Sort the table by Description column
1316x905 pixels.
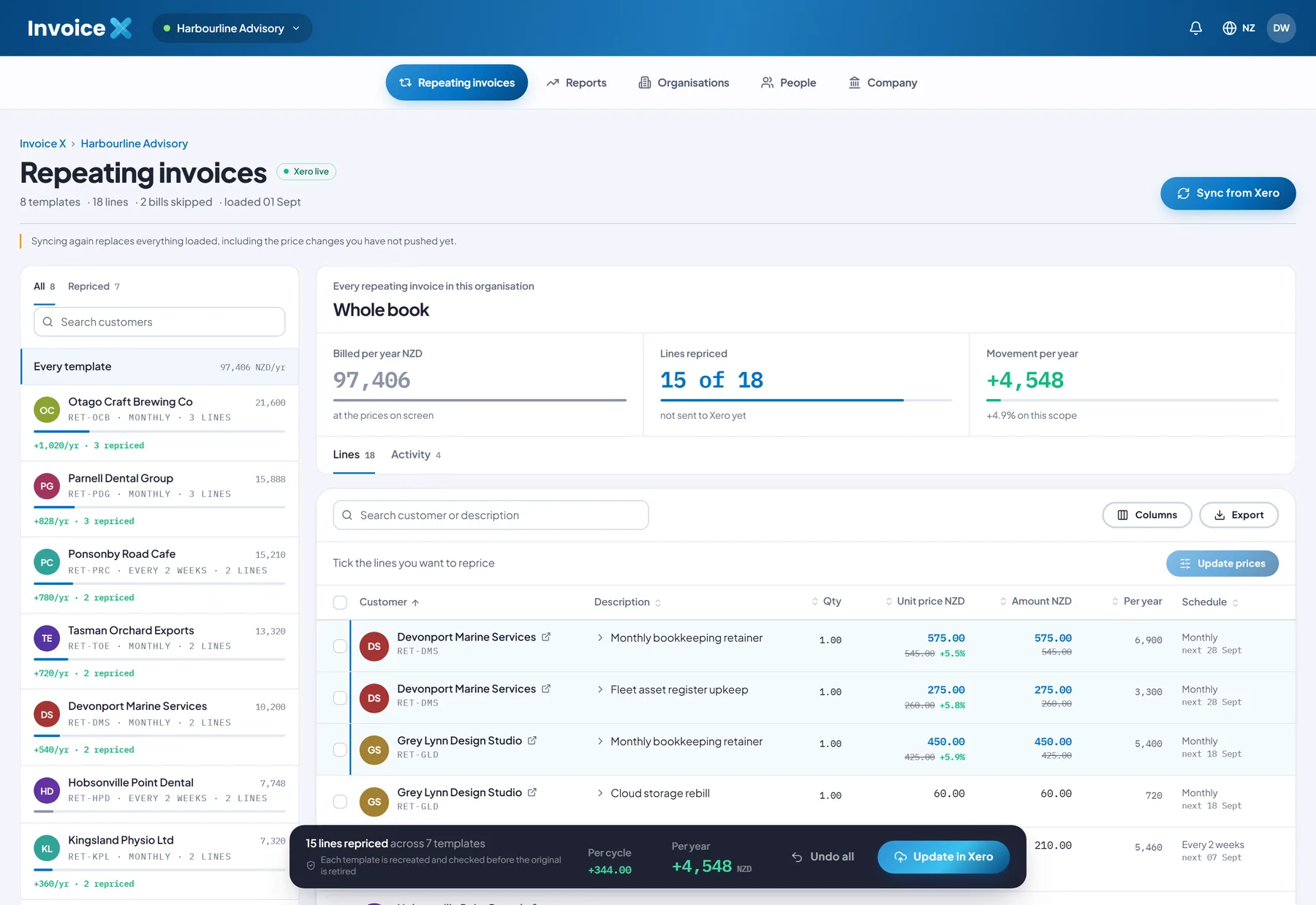click(627, 602)
